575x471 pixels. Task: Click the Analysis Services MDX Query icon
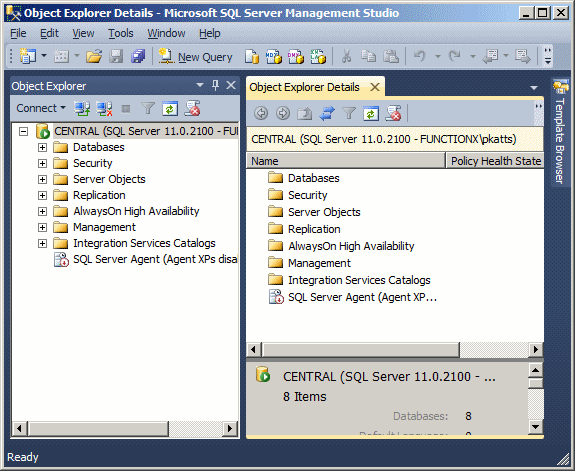[x=274, y=56]
